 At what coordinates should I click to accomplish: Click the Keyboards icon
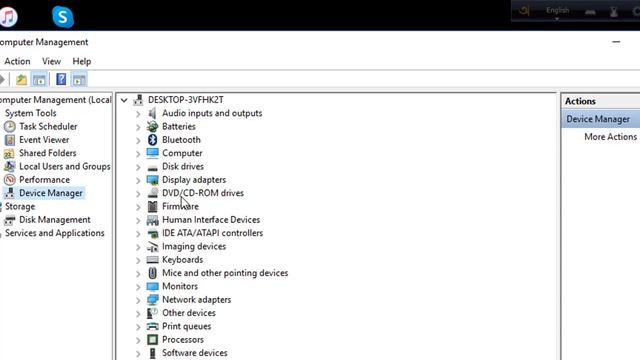click(152, 260)
